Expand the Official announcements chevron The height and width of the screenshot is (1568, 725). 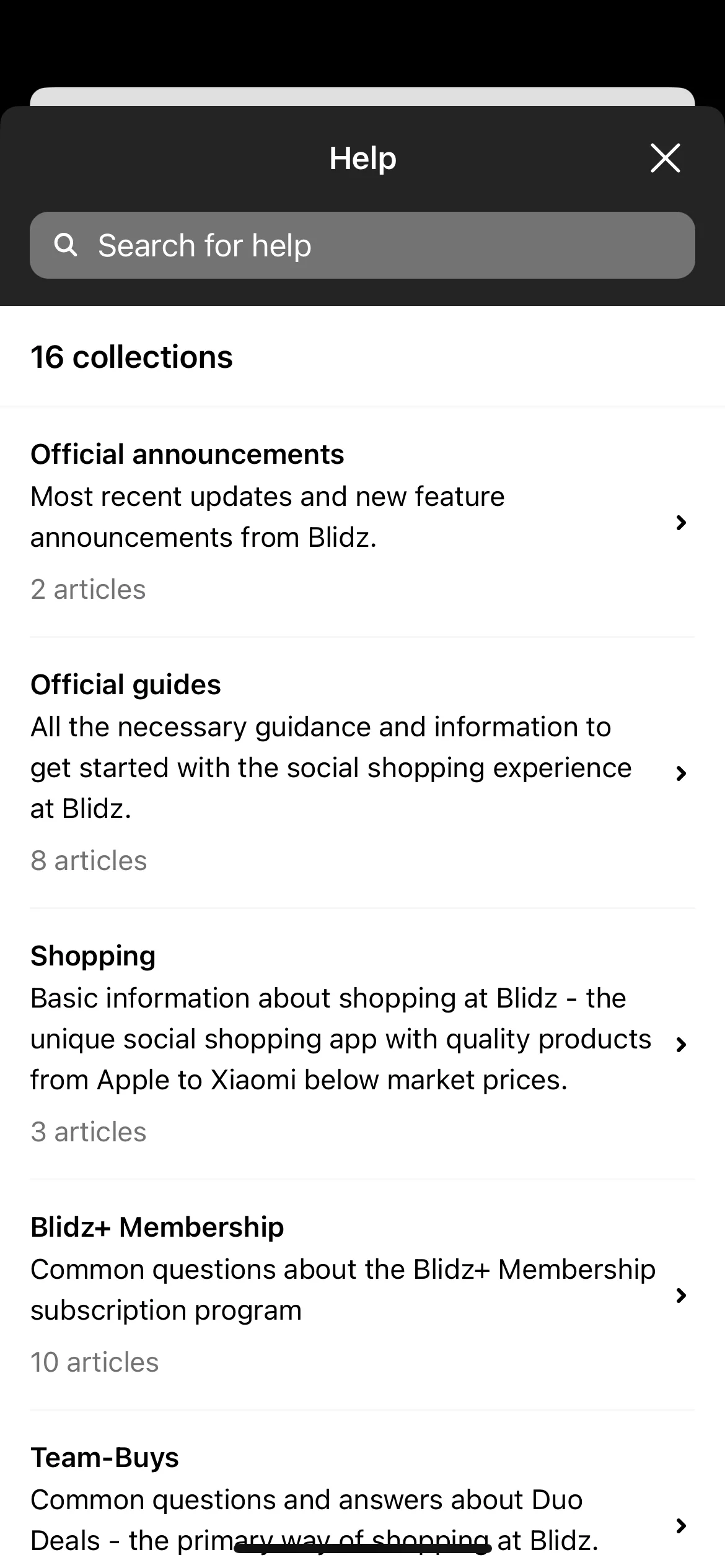tap(681, 523)
